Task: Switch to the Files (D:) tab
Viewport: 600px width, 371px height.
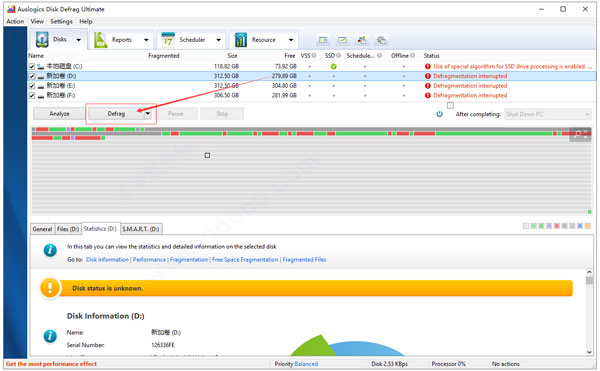Action: click(x=68, y=229)
